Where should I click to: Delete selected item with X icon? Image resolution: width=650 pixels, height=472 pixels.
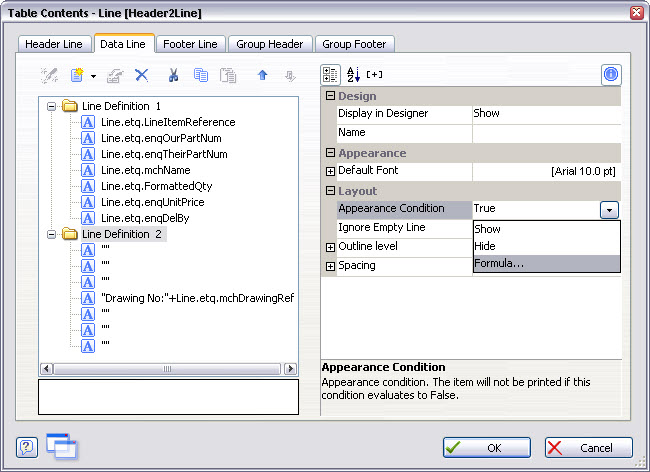click(x=142, y=75)
